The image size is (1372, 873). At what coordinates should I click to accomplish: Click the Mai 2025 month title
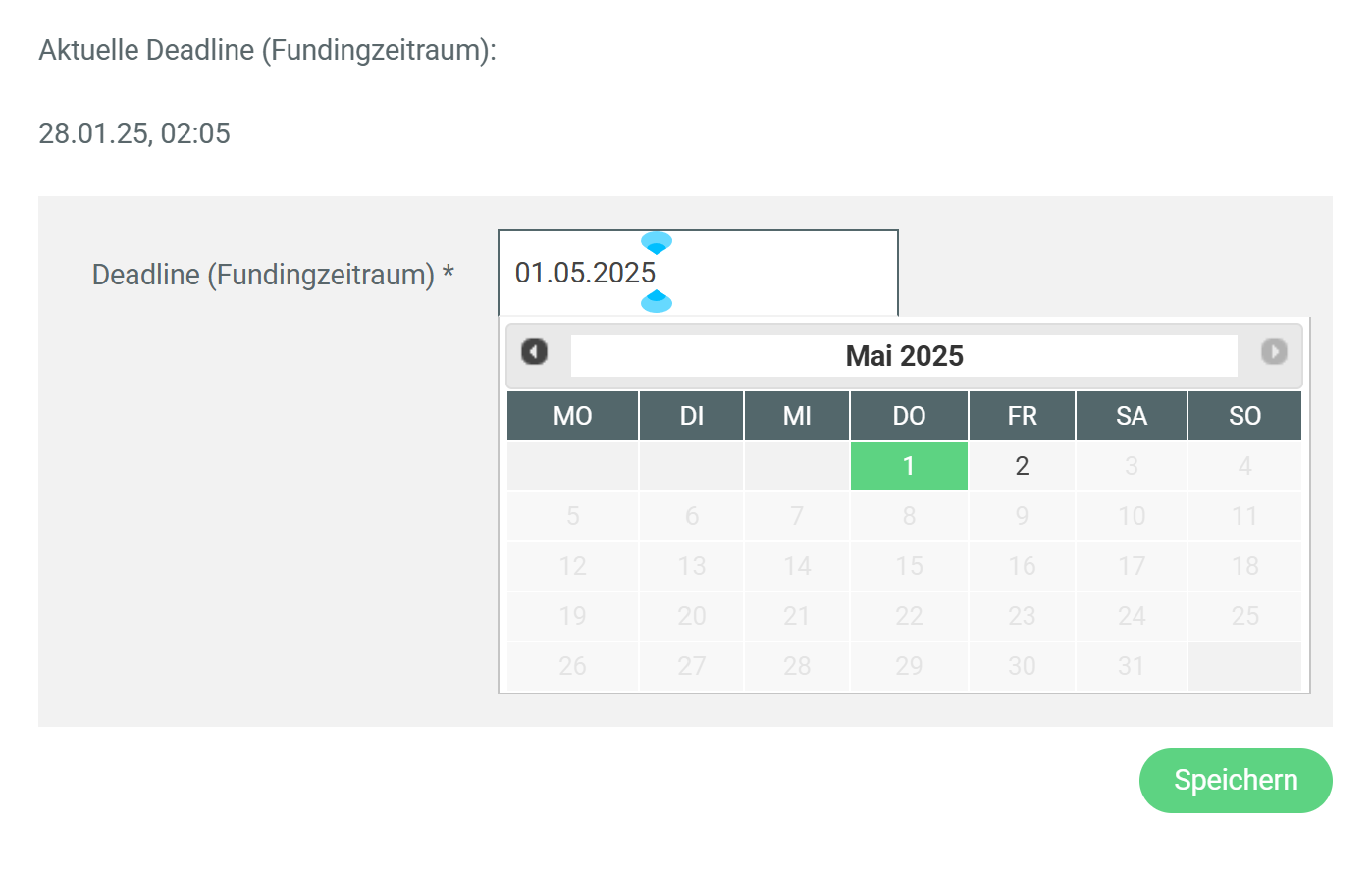(904, 356)
